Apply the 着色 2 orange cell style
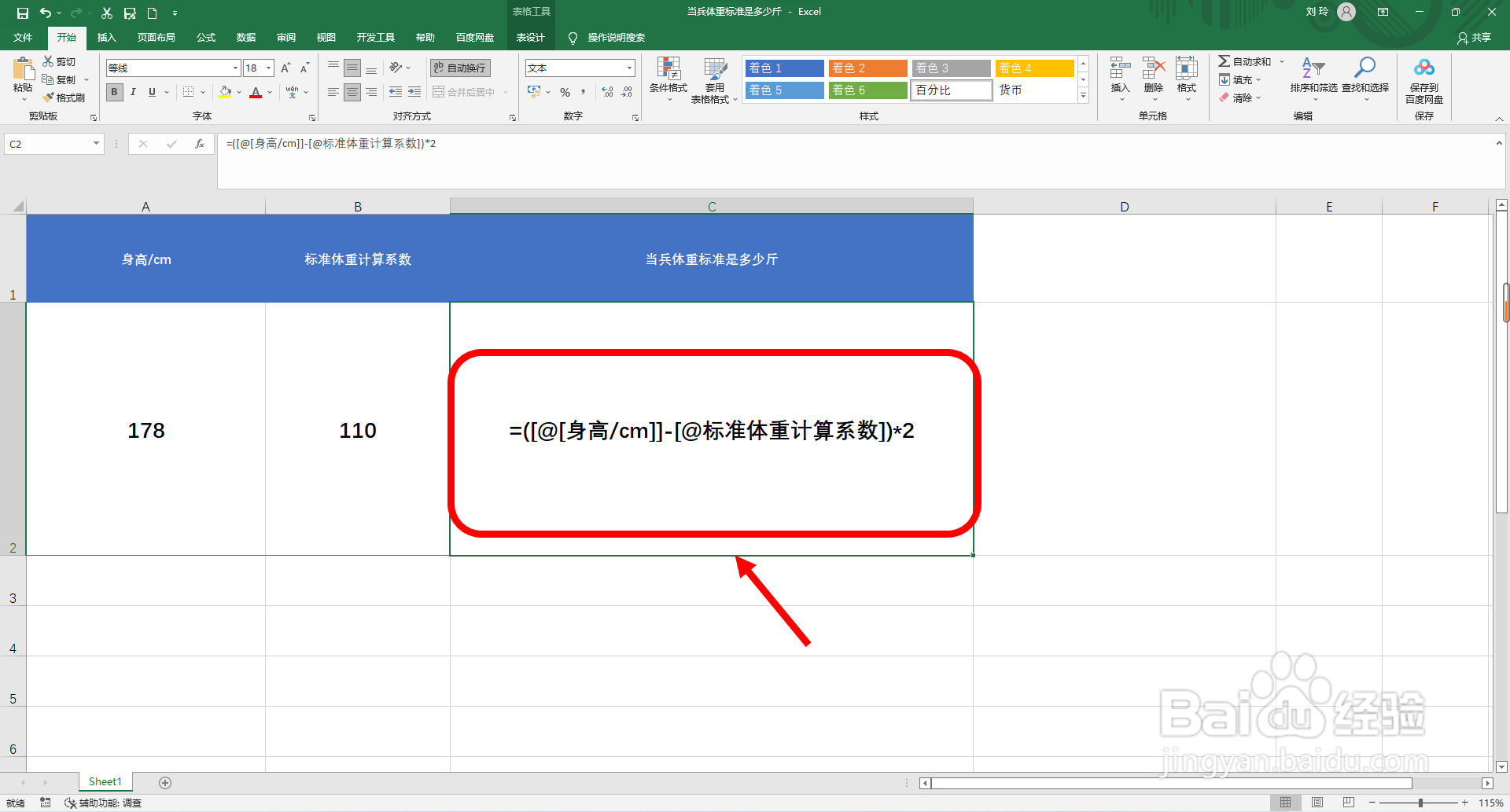Screen dimensions: 1510x812 867,68
